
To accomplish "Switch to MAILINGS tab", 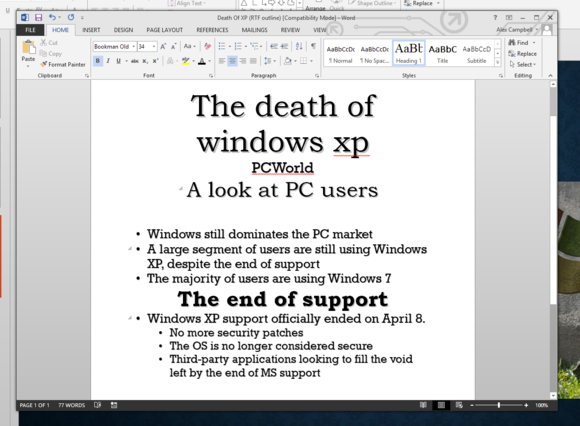I will pyautogui.click(x=254, y=30).
